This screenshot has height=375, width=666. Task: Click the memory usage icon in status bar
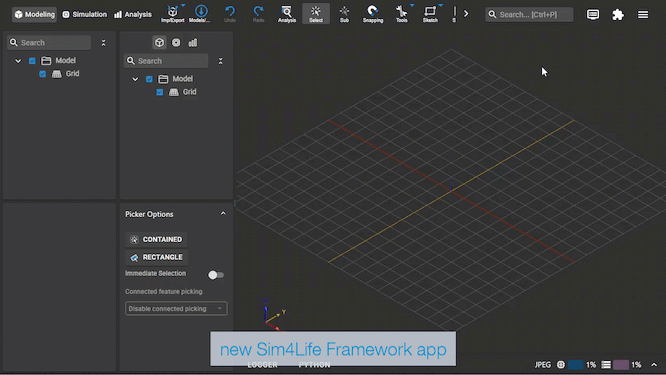606,365
